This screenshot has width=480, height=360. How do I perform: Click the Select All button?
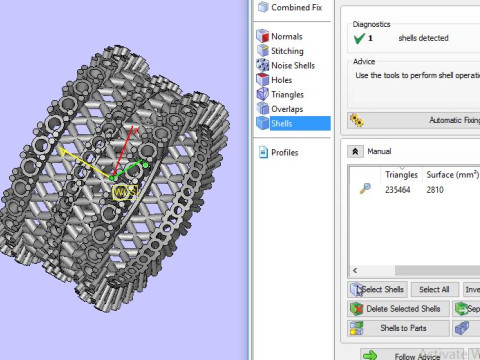[435, 289]
